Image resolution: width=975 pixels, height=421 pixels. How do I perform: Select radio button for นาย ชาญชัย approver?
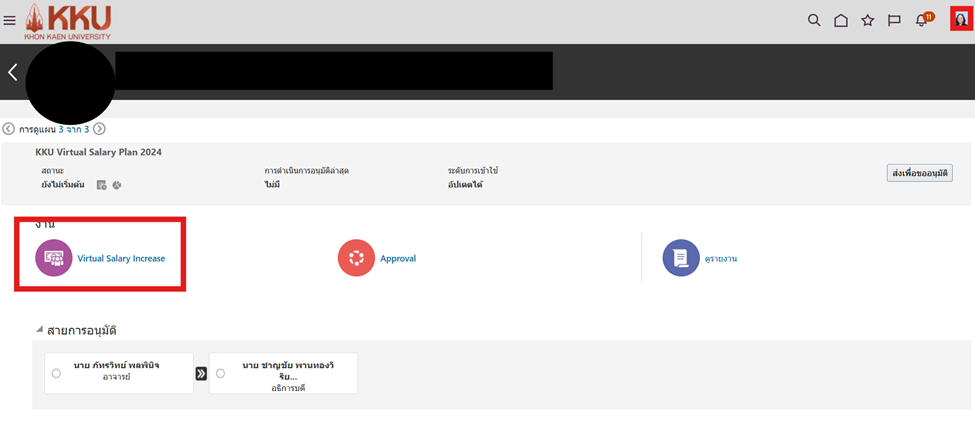(220, 373)
